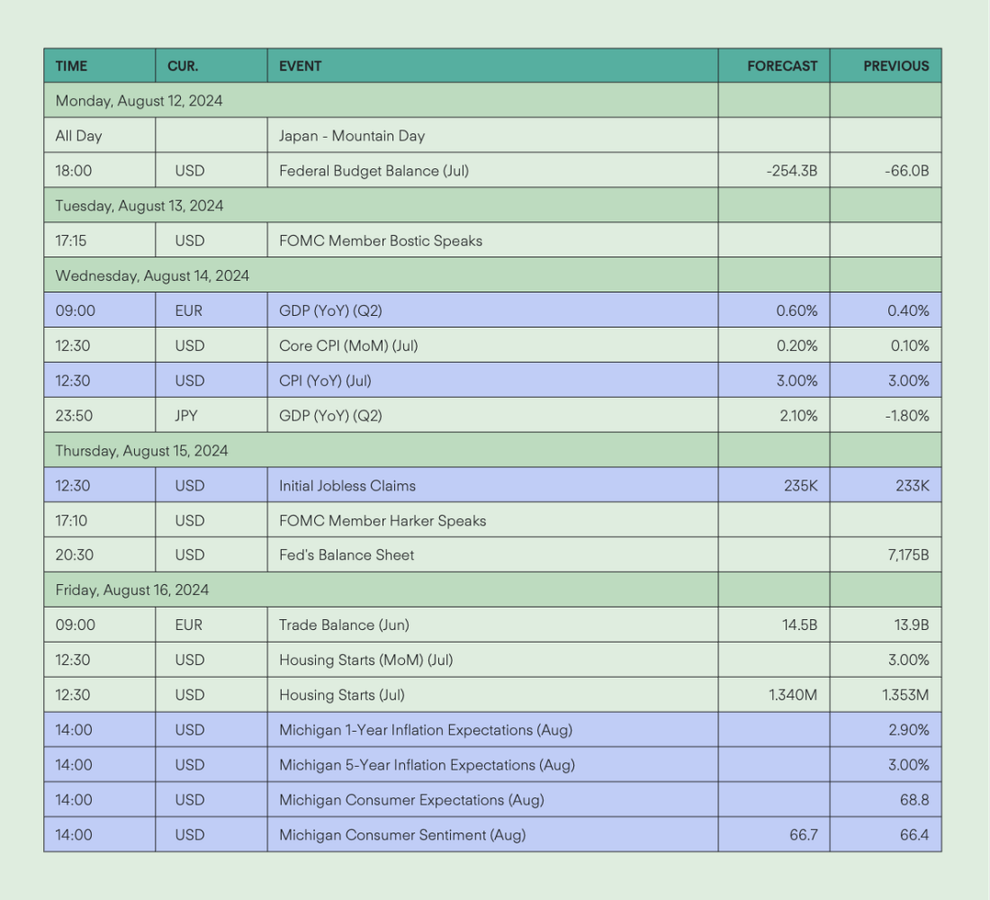Click Michigan Consumer Sentiment forecast 66.7
The image size is (990, 900).
point(803,835)
